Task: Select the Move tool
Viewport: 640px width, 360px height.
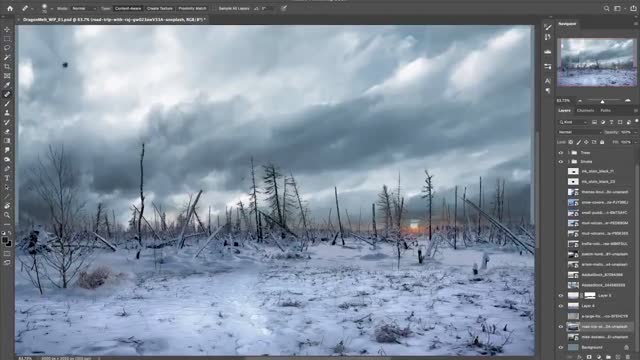Action: click(x=7, y=29)
